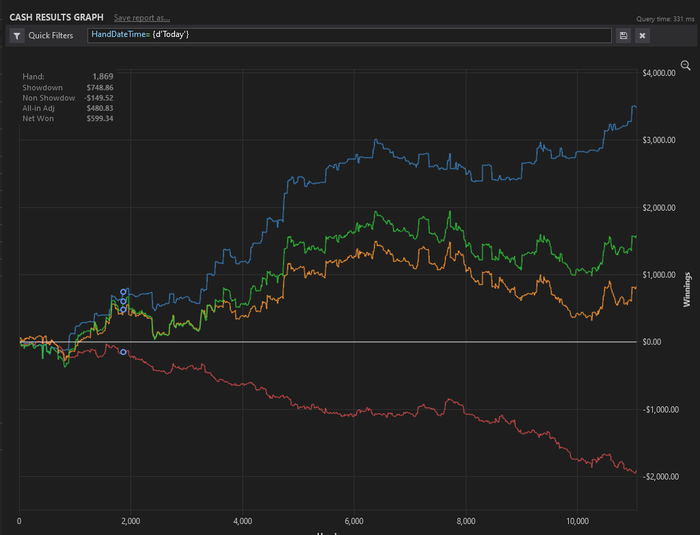Click the blue marker circle on the graph
This screenshot has width=700, height=535.
point(124,291)
